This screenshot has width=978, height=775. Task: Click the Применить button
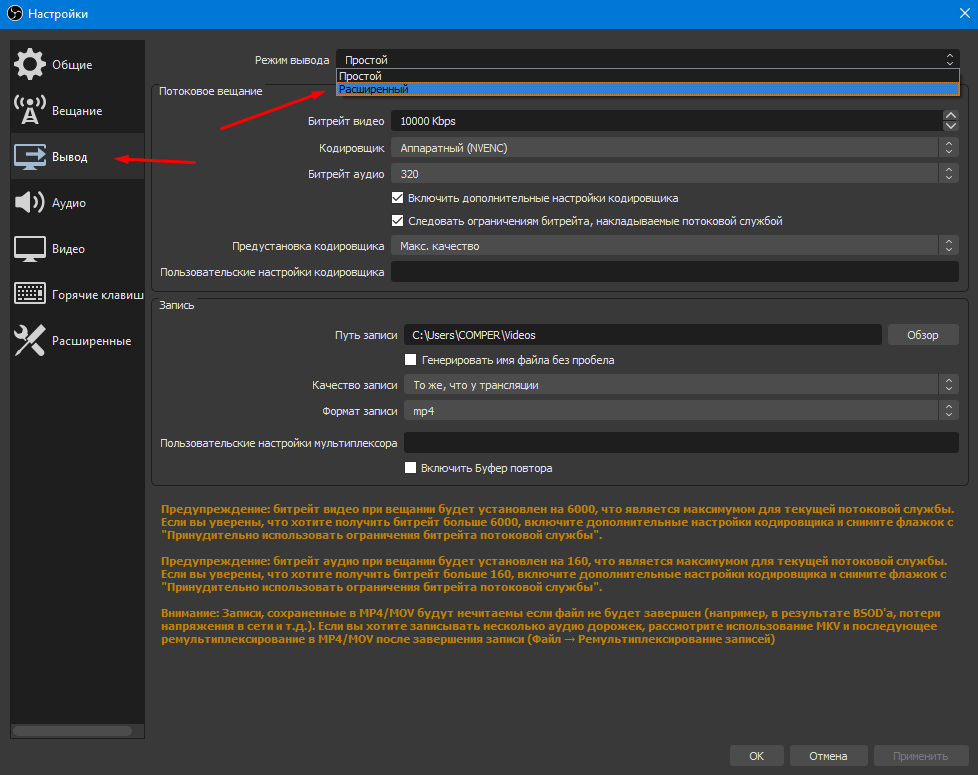(x=921, y=756)
